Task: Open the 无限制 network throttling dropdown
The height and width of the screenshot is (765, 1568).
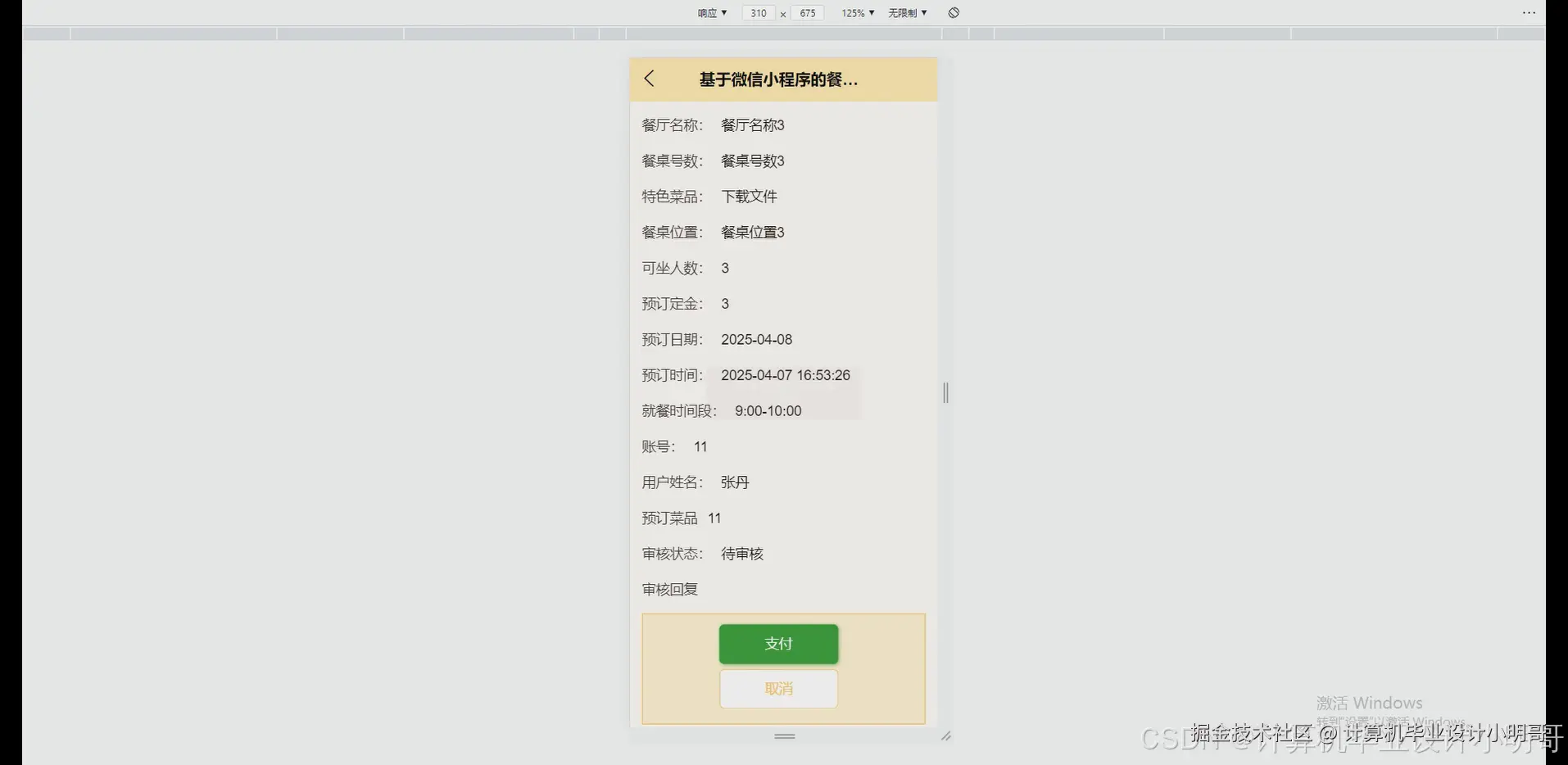Action: pos(906,12)
